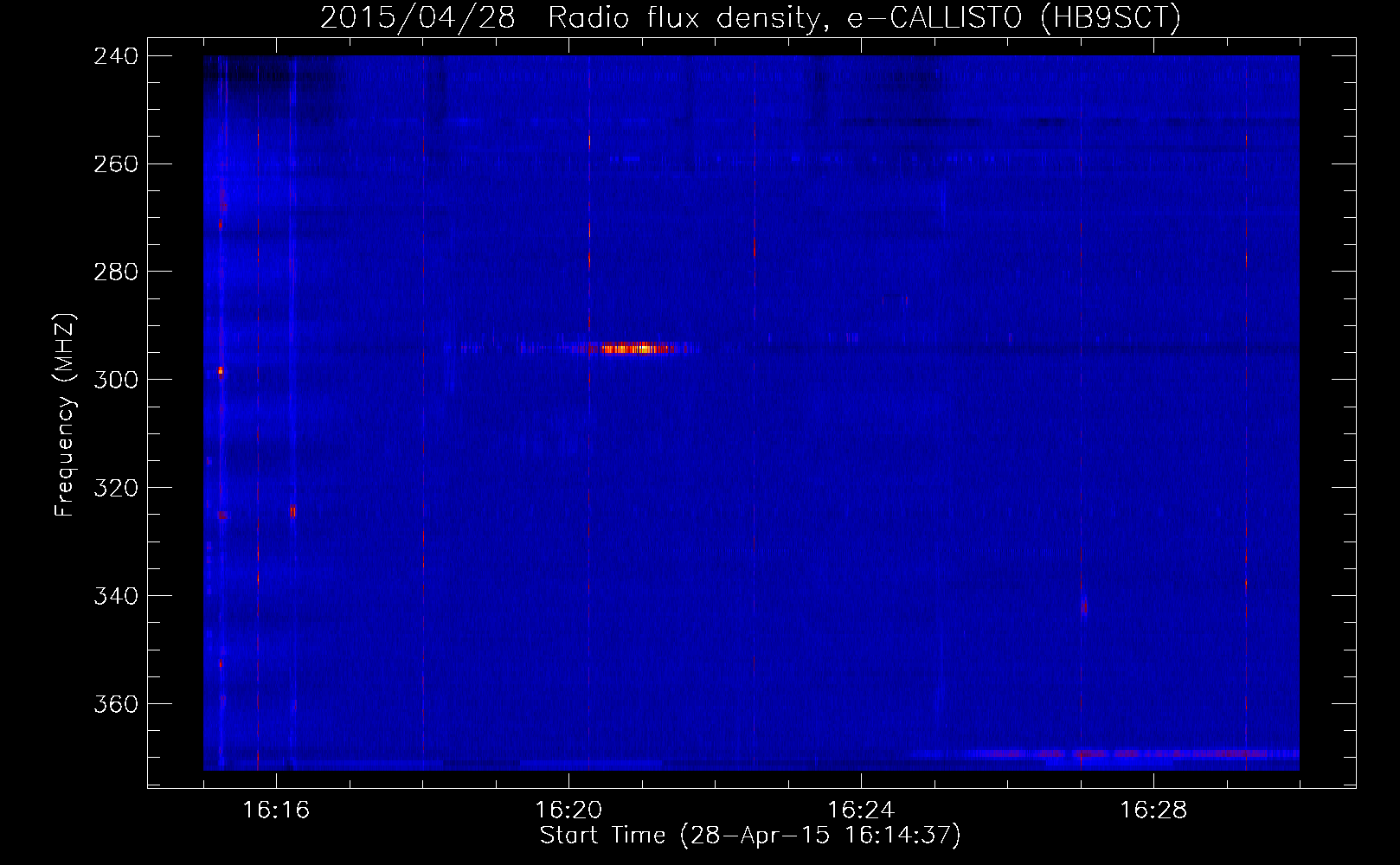This screenshot has width=1400, height=865.
Task: Click the 260 frequency tick label
Action: click(x=116, y=164)
